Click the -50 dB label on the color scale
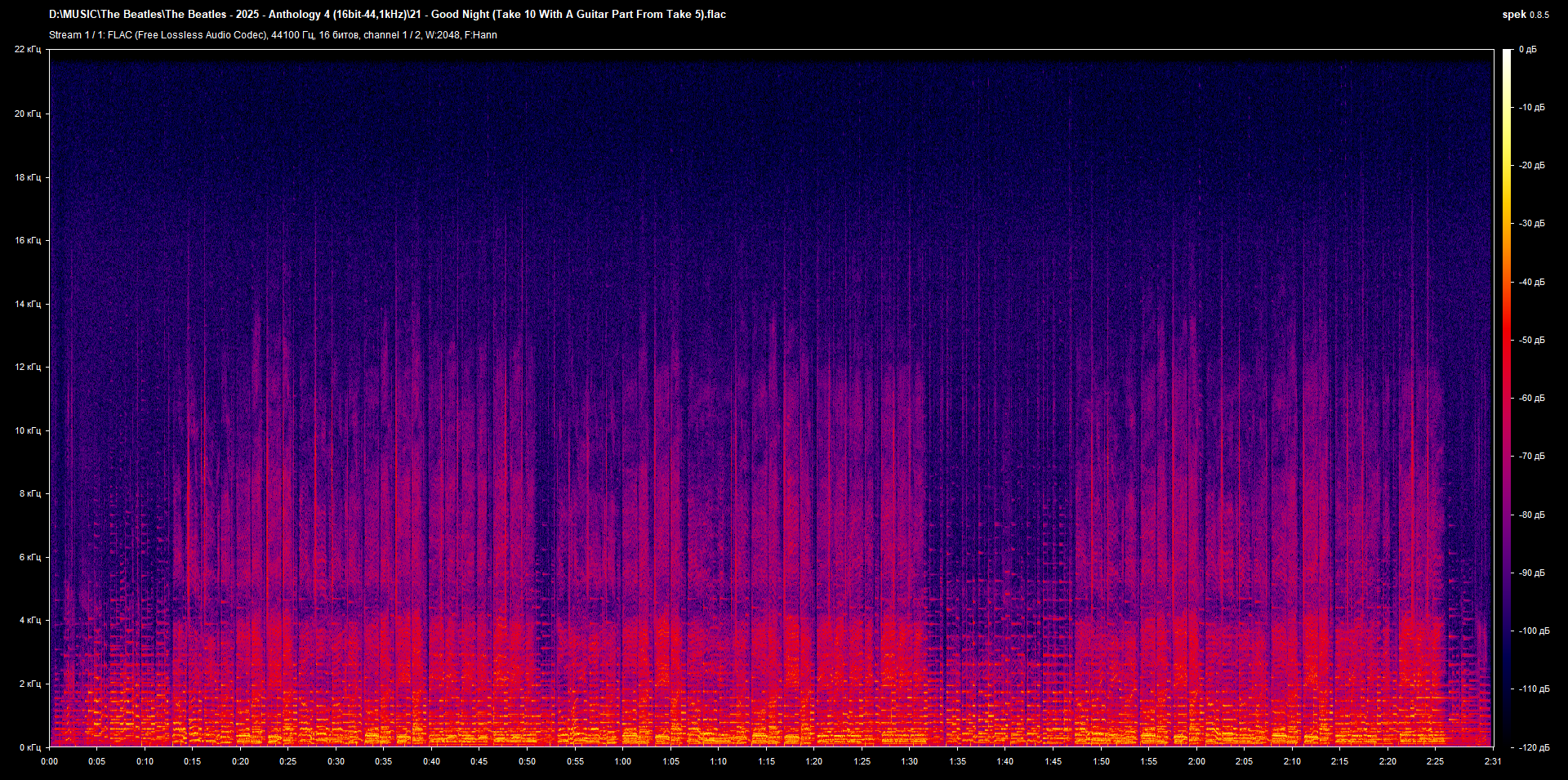This screenshot has height=780, width=1568. (x=1531, y=340)
